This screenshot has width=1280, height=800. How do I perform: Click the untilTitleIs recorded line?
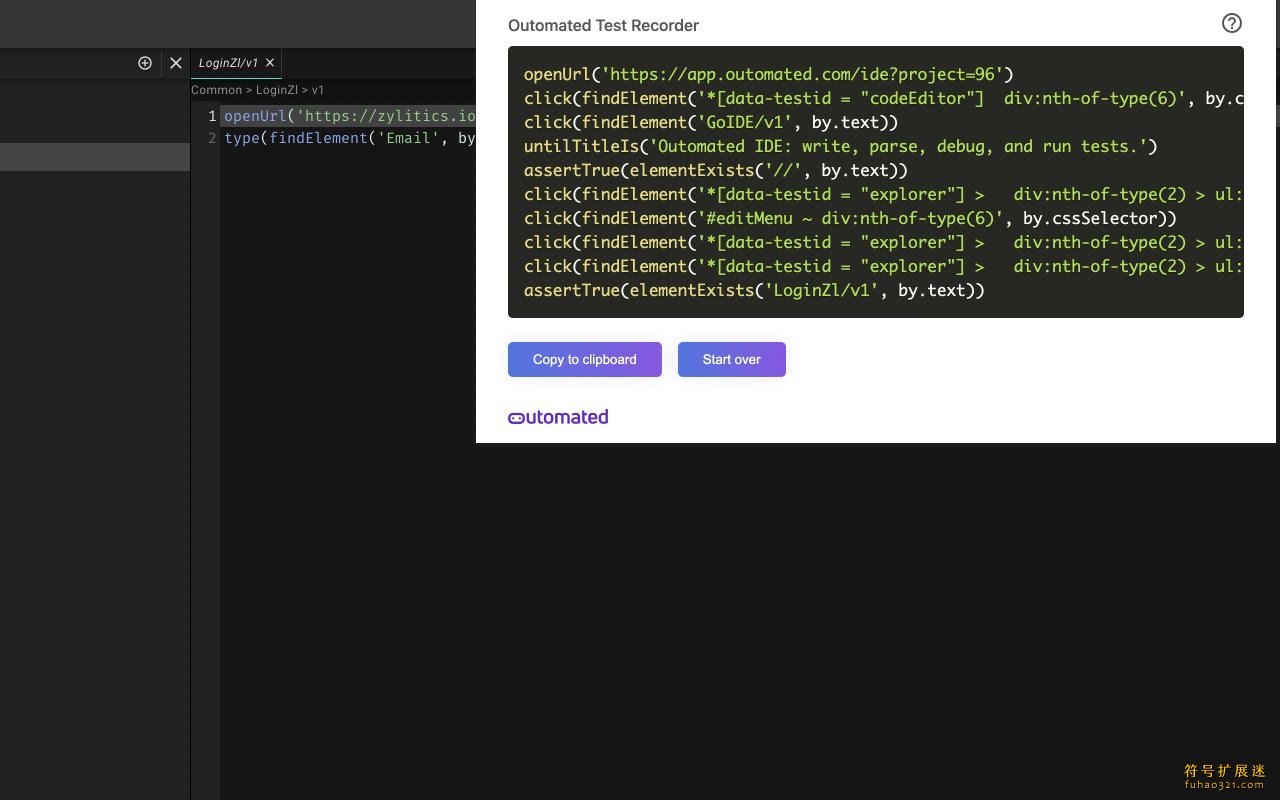pos(840,146)
